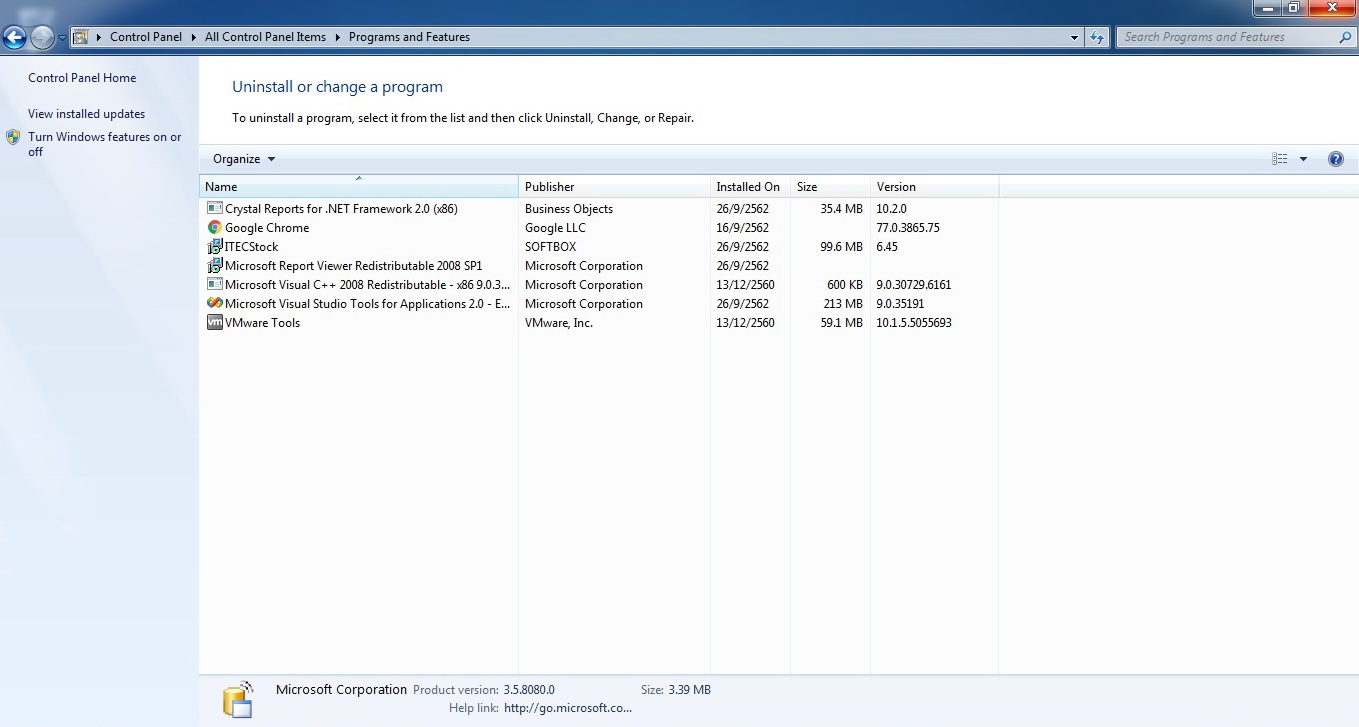Viewport: 1359px width, 727px height.
Task: Open the view options dropdown arrow
Action: tap(1303, 159)
